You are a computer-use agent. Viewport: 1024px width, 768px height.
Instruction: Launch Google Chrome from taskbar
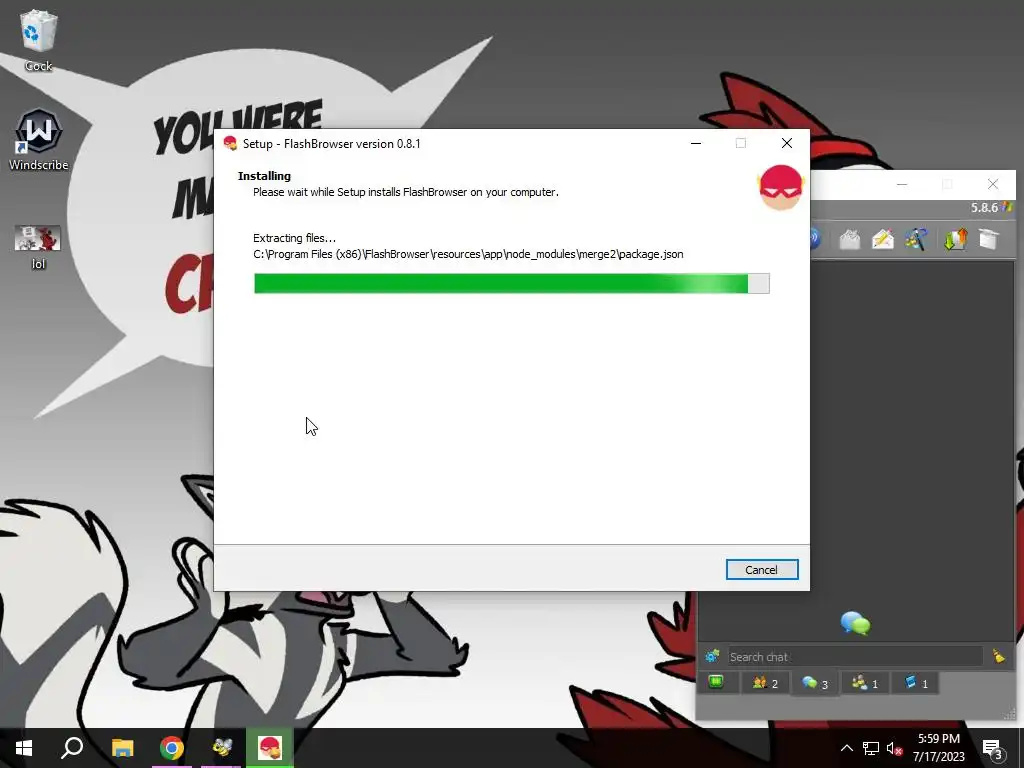tap(172, 748)
